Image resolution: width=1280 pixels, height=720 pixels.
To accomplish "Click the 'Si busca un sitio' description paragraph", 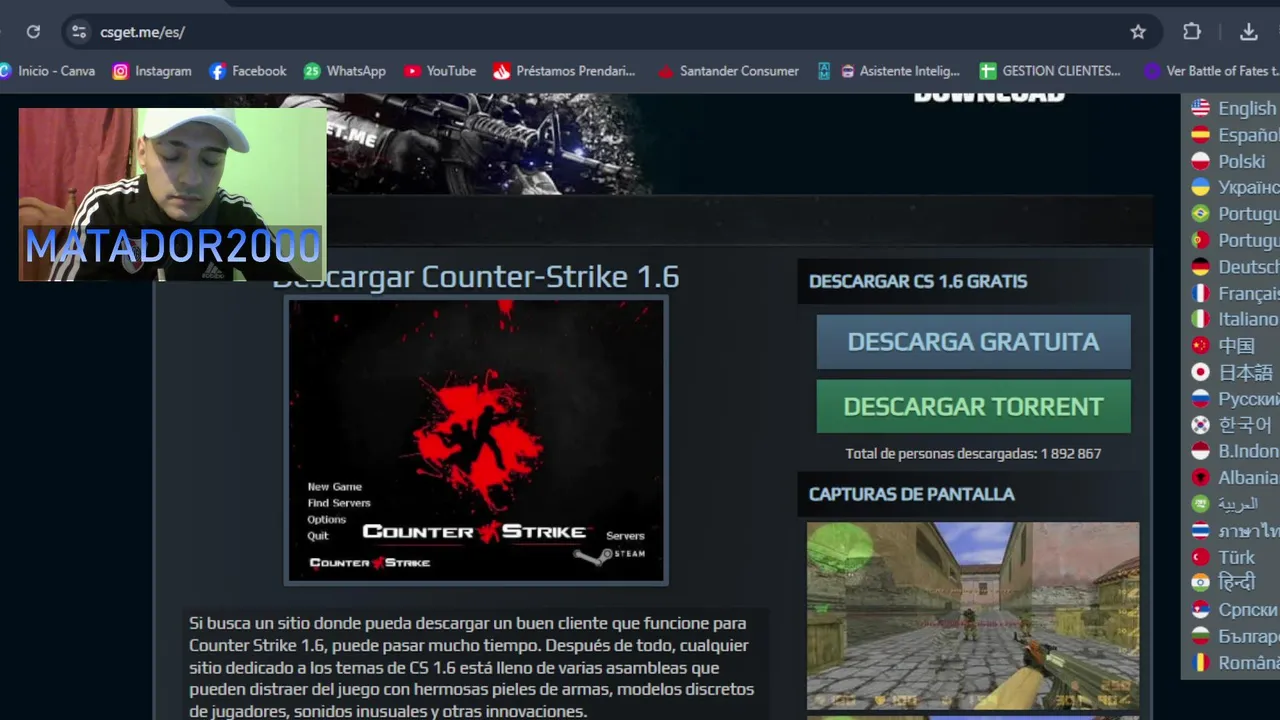I will point(472,667).
